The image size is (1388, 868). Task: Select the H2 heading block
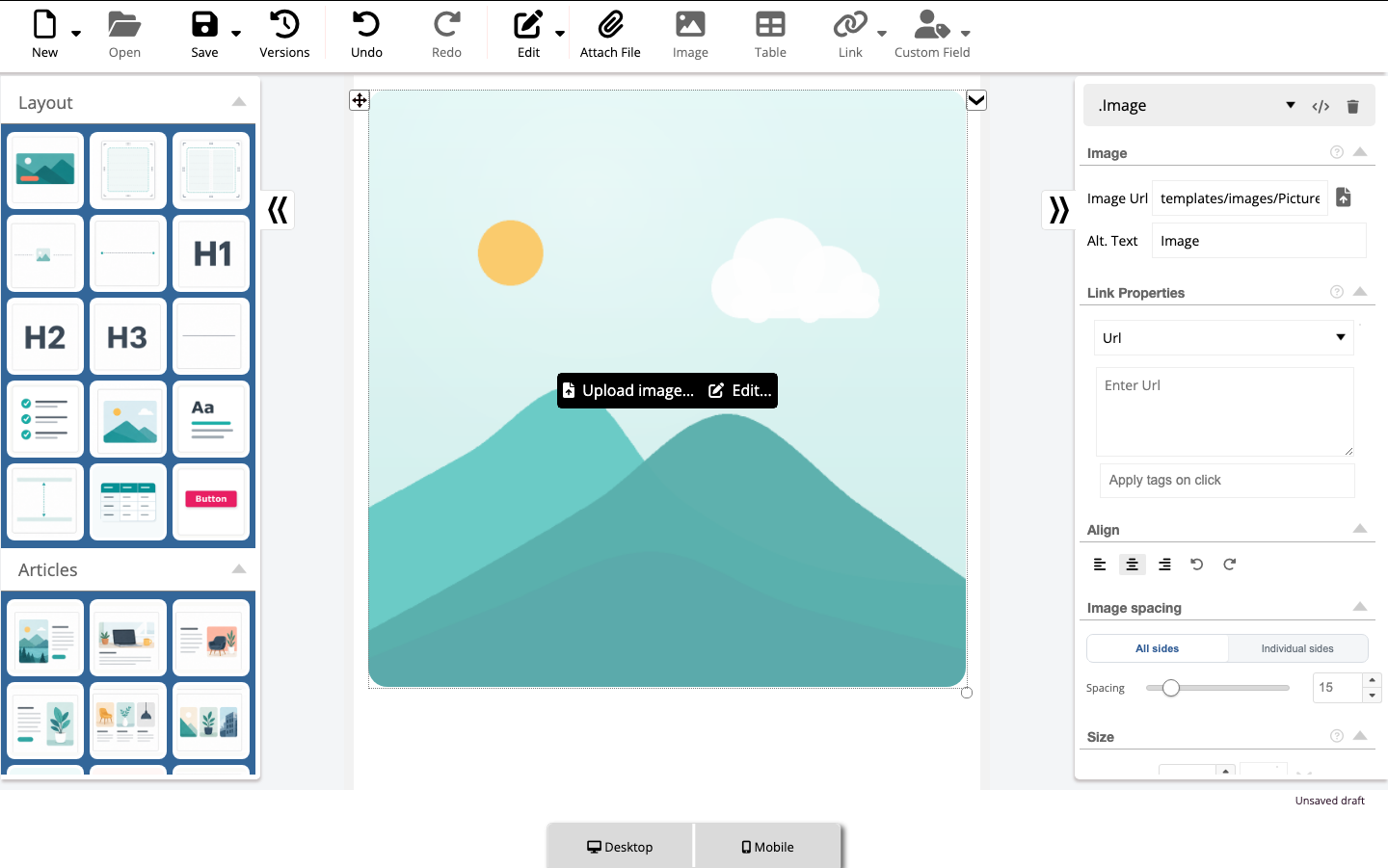(45, 336)
